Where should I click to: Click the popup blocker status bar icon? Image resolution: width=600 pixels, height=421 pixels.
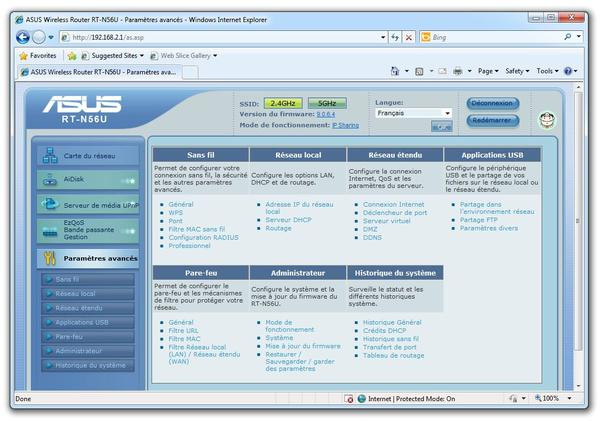pos(349,399)
